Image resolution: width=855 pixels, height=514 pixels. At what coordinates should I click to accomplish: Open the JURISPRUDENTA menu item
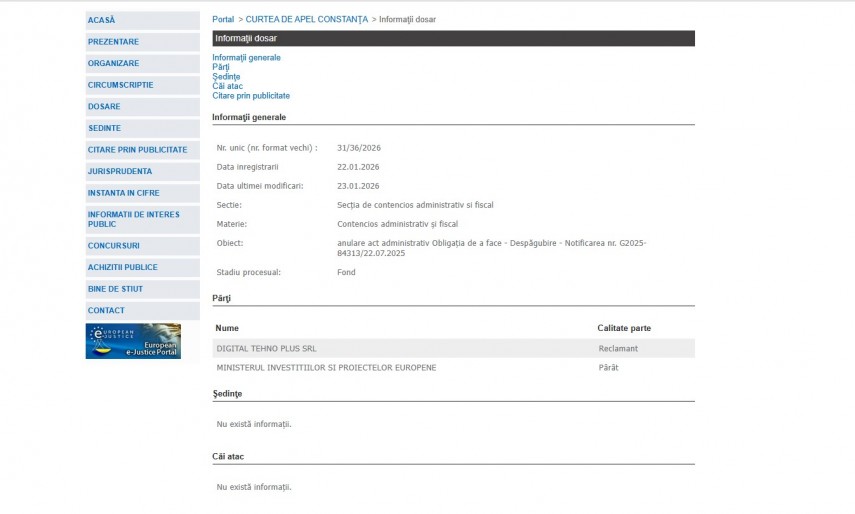click(x=120, y=171)
